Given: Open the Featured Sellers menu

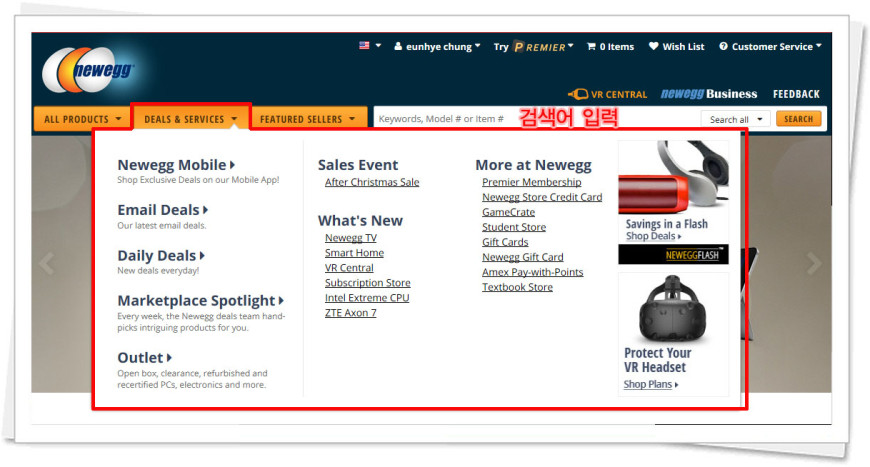Looking at the screenshot, I should point(309,119).
